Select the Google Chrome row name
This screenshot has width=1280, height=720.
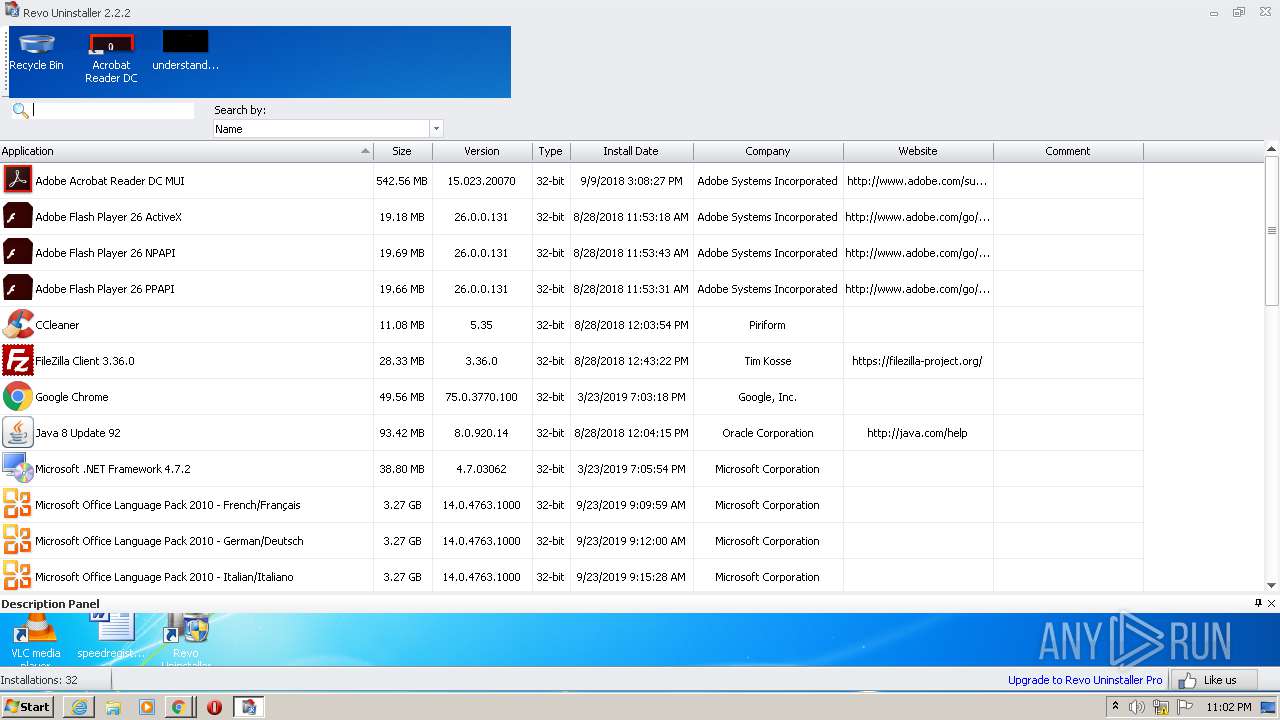pyautogui.click(x=72, y=397)
